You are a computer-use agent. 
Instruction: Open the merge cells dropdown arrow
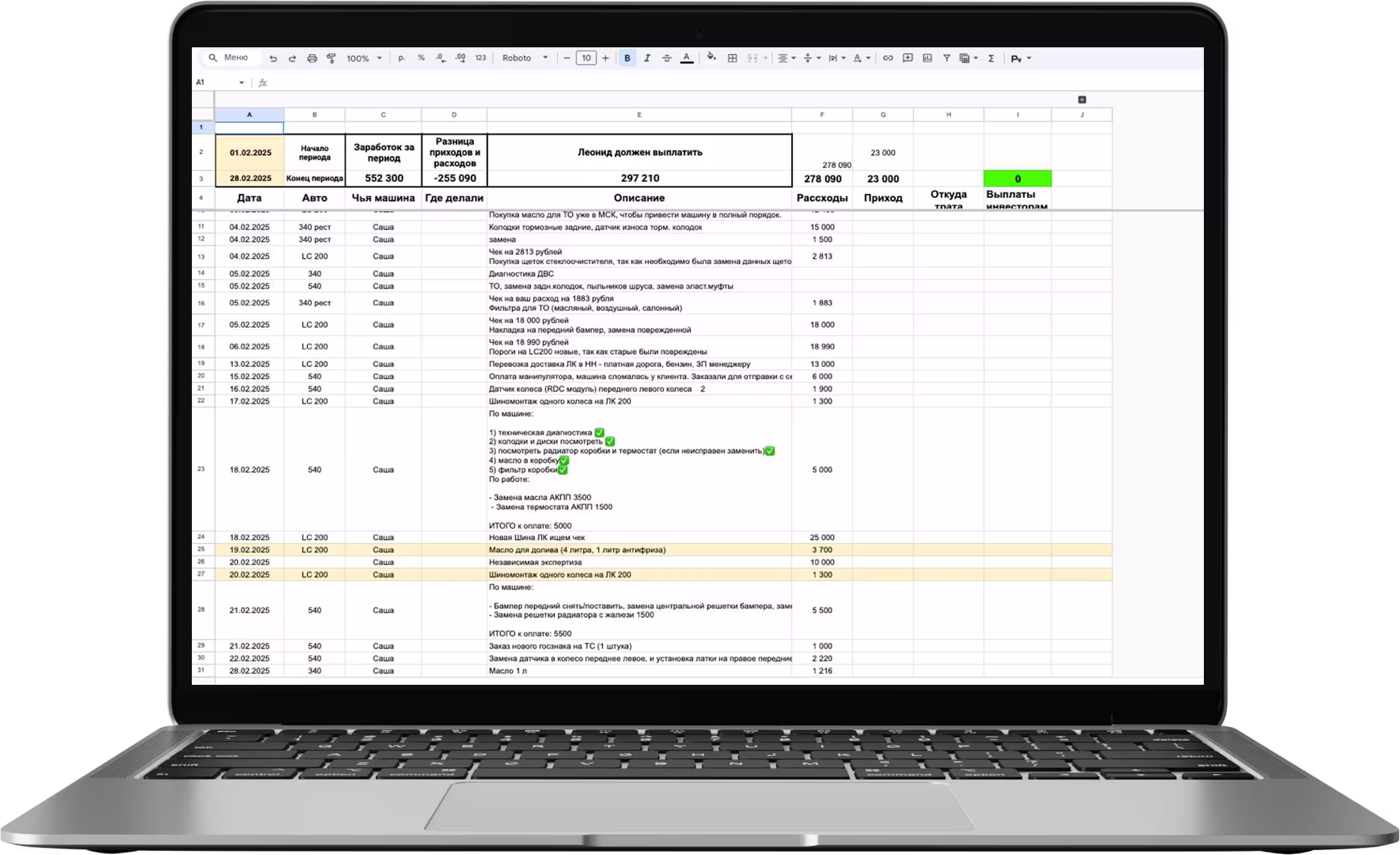(765, 58)
